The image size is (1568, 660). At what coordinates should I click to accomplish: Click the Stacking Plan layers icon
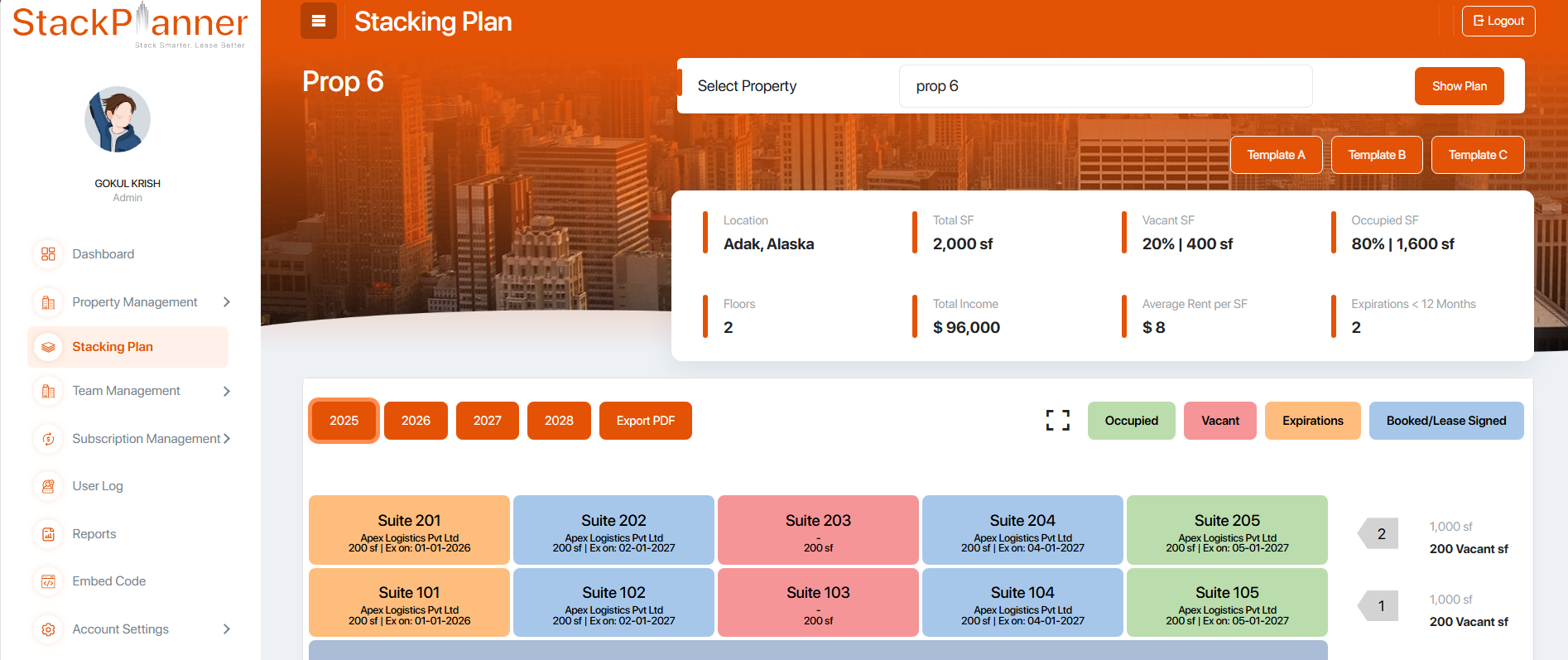(48, 347)
